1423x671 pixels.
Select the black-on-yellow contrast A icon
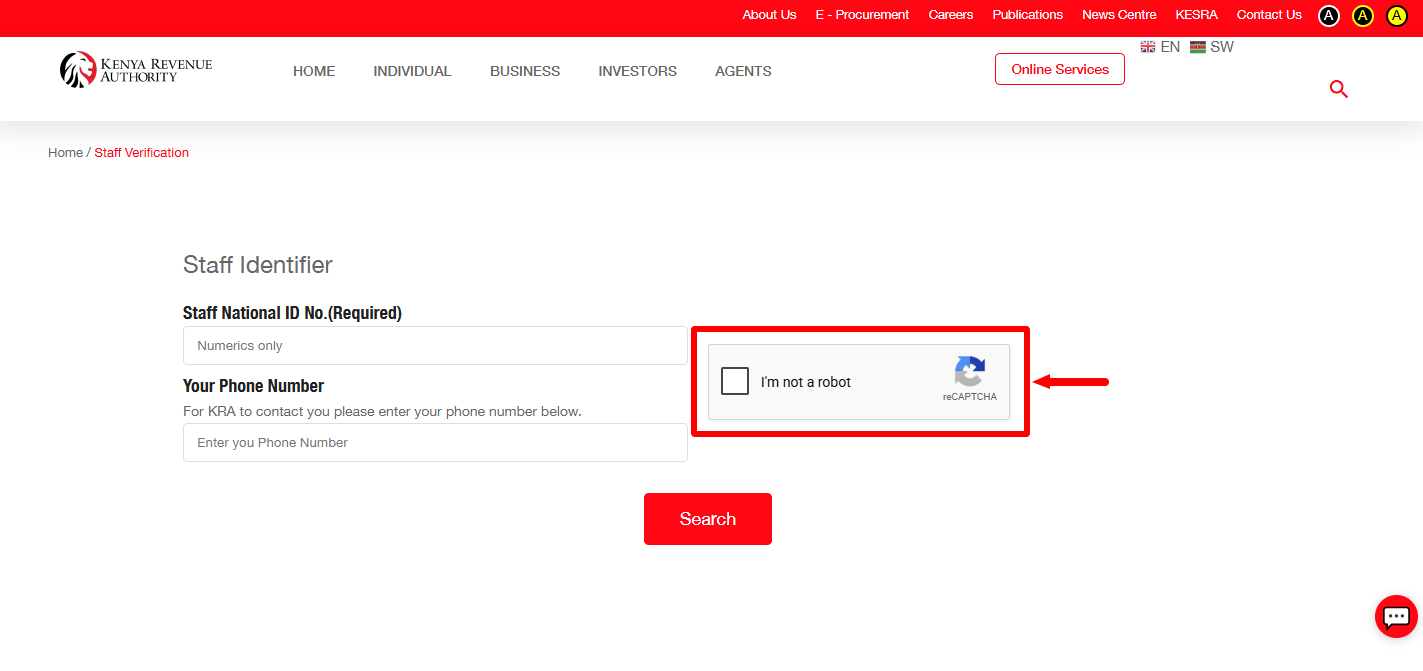[x=1397, y=15]
